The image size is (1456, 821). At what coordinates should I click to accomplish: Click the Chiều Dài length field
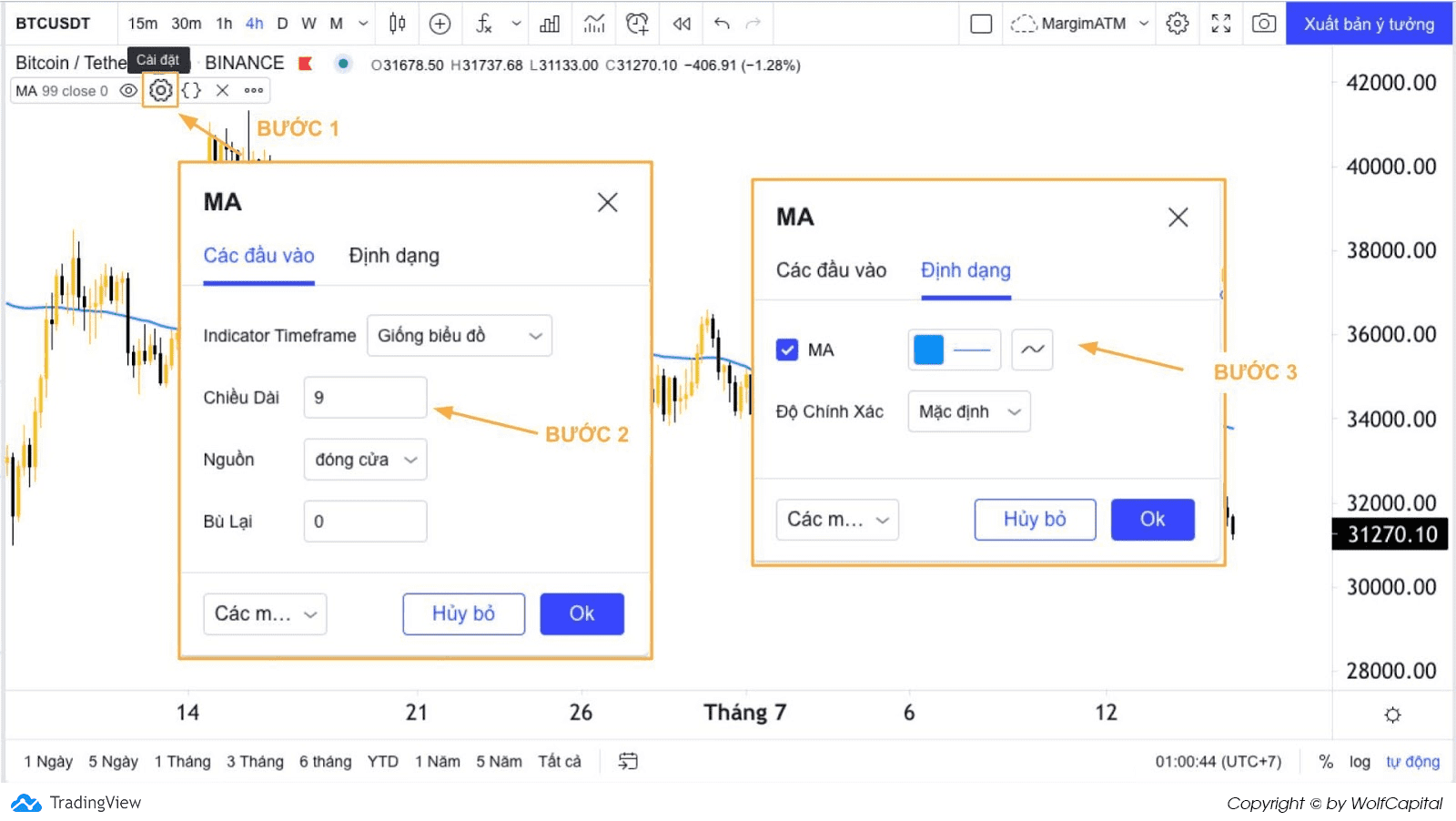tap(365, 398)
